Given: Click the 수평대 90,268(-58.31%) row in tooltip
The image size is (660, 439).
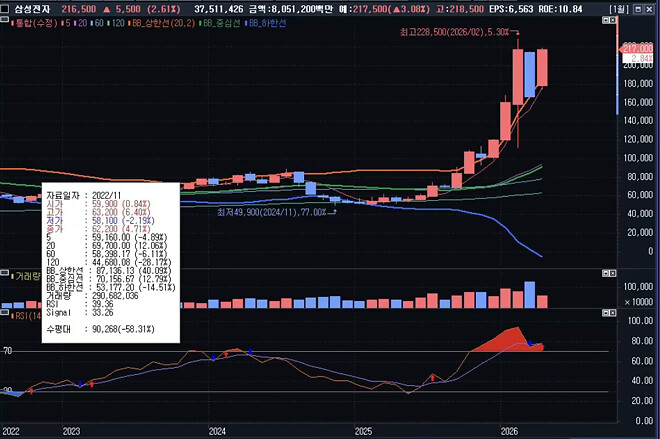Looking at the screenshot, I should (x=100, y=329).
